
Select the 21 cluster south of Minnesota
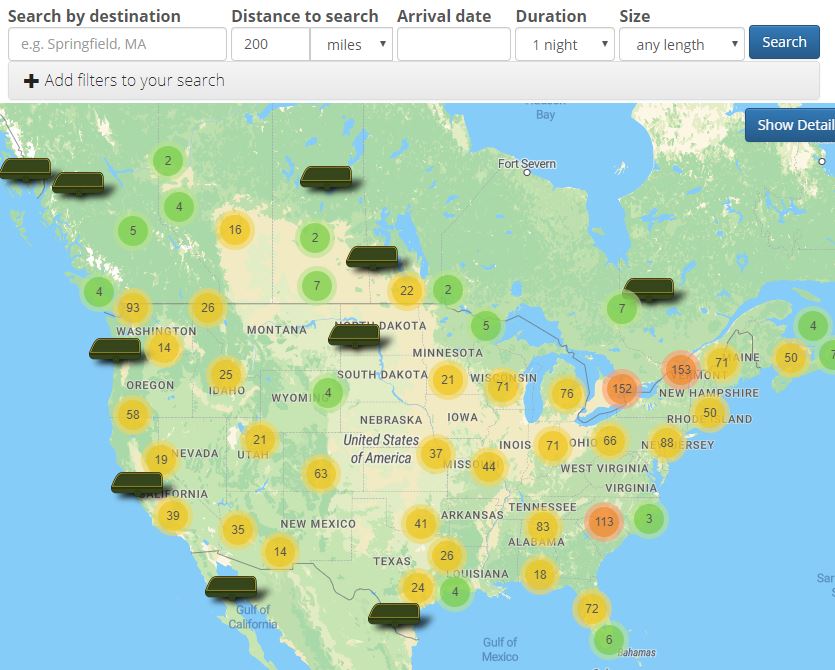coord(447,380)
